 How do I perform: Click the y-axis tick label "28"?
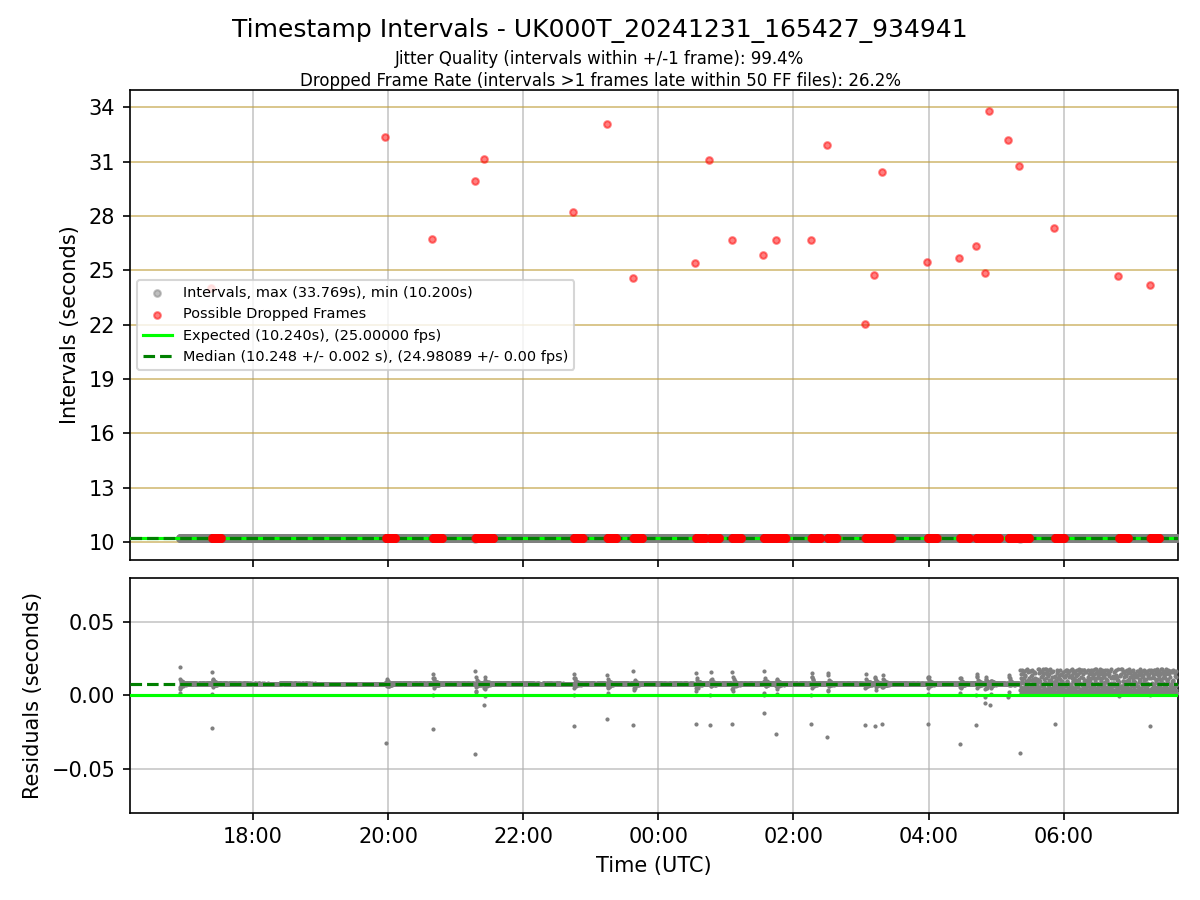(104, 216)
